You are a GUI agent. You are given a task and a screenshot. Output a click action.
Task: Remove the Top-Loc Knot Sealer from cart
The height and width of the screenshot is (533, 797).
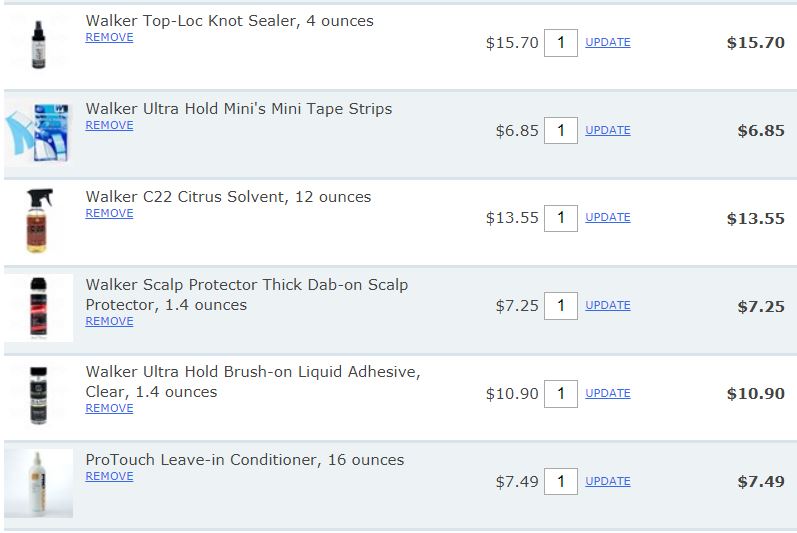[109, 37]
